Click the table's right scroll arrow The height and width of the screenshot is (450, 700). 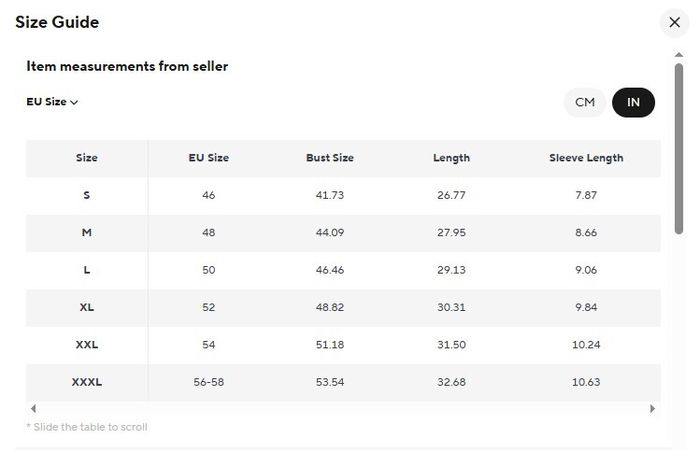pos(653,408)
